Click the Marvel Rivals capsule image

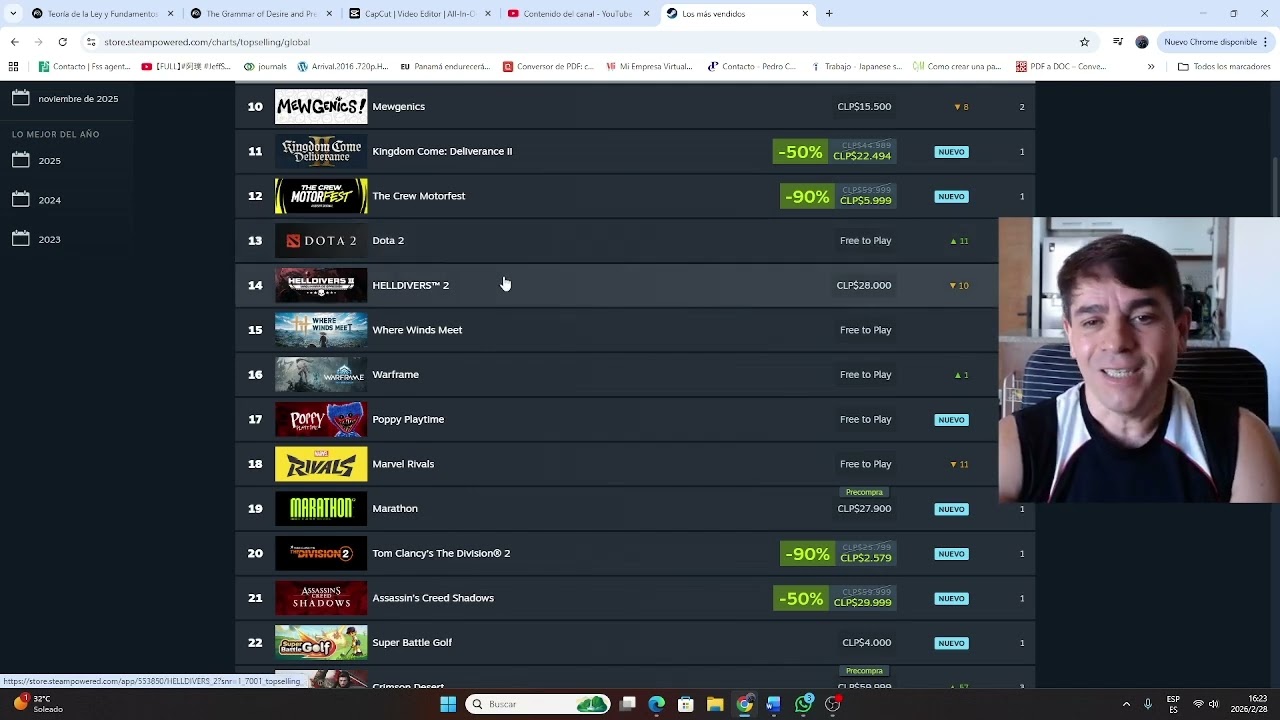(321, 464)
